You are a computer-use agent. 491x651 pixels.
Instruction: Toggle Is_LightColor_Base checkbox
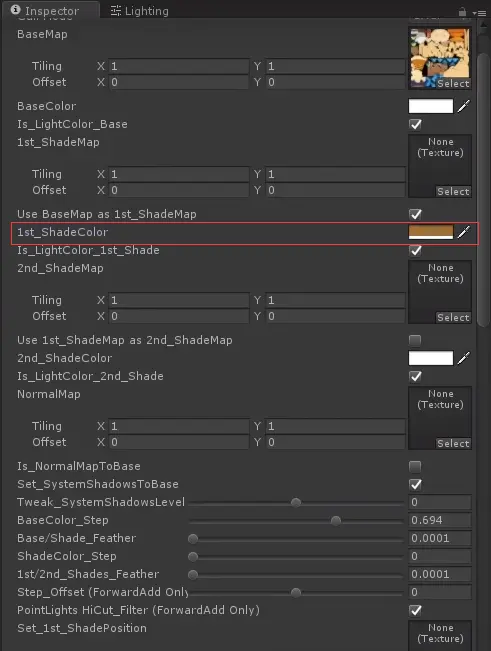[x=415, y=124]
